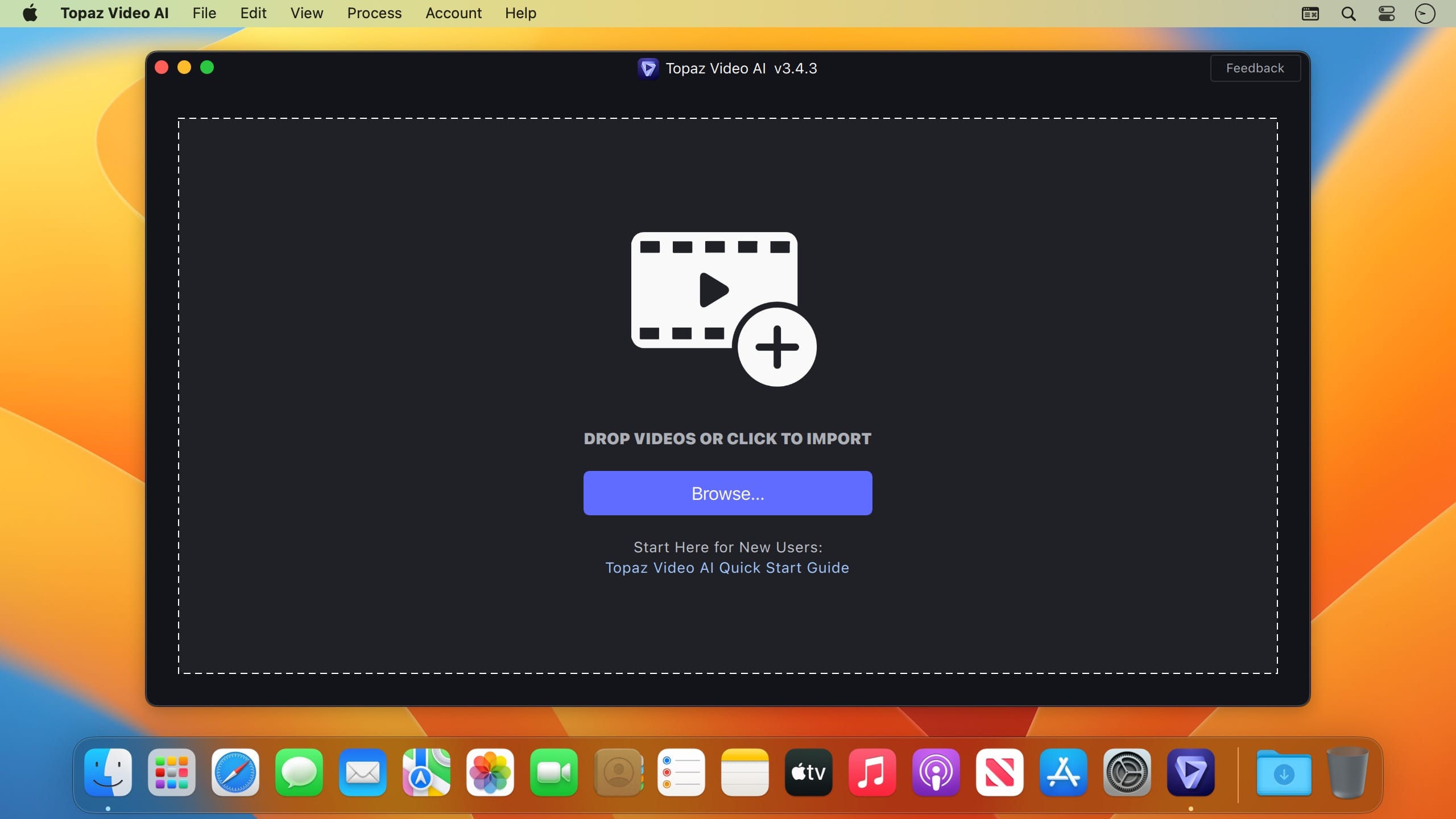
Task: Toggle window zoom green button
Action: tap(208, 67)
